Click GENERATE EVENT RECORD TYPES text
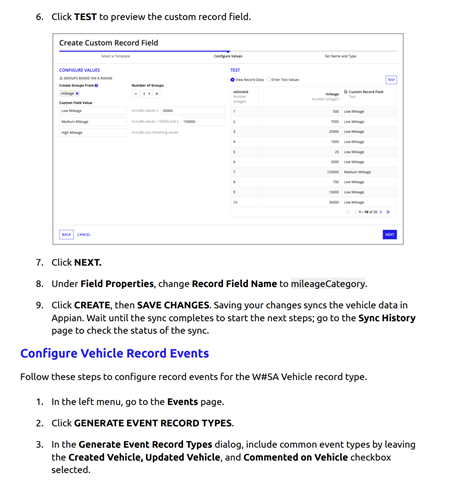464x480 pixels. click(153, 423)
